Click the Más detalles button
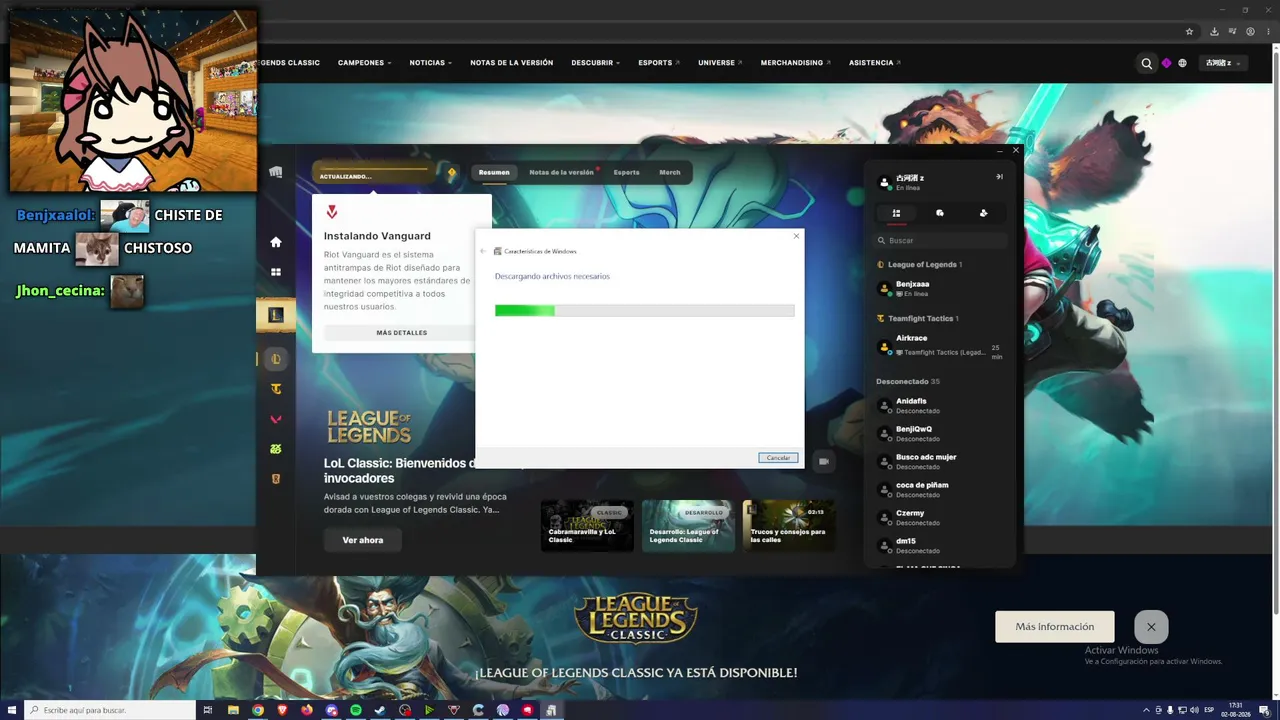Screen dimensions: 1280x720 (402, 332)
